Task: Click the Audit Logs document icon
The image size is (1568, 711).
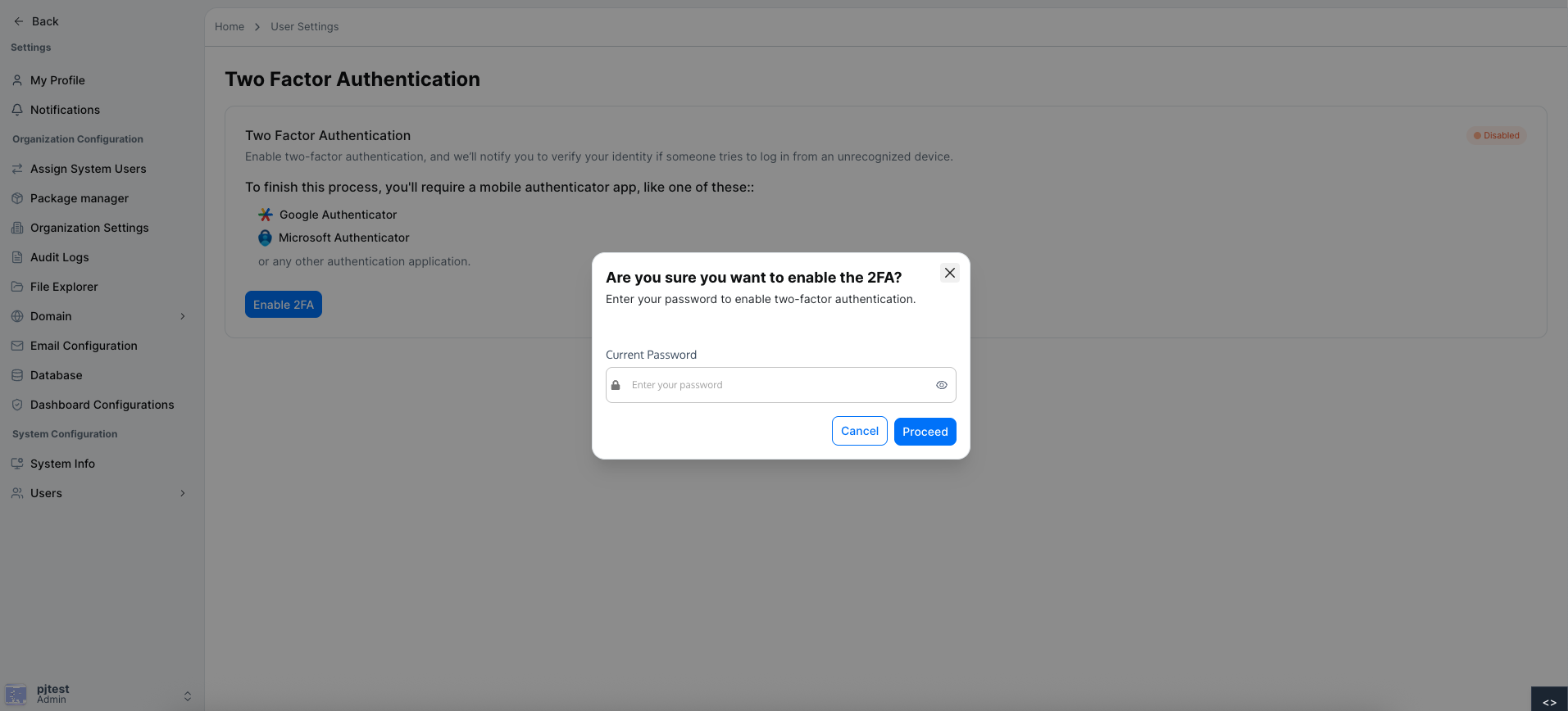Action: click(17, 257)
